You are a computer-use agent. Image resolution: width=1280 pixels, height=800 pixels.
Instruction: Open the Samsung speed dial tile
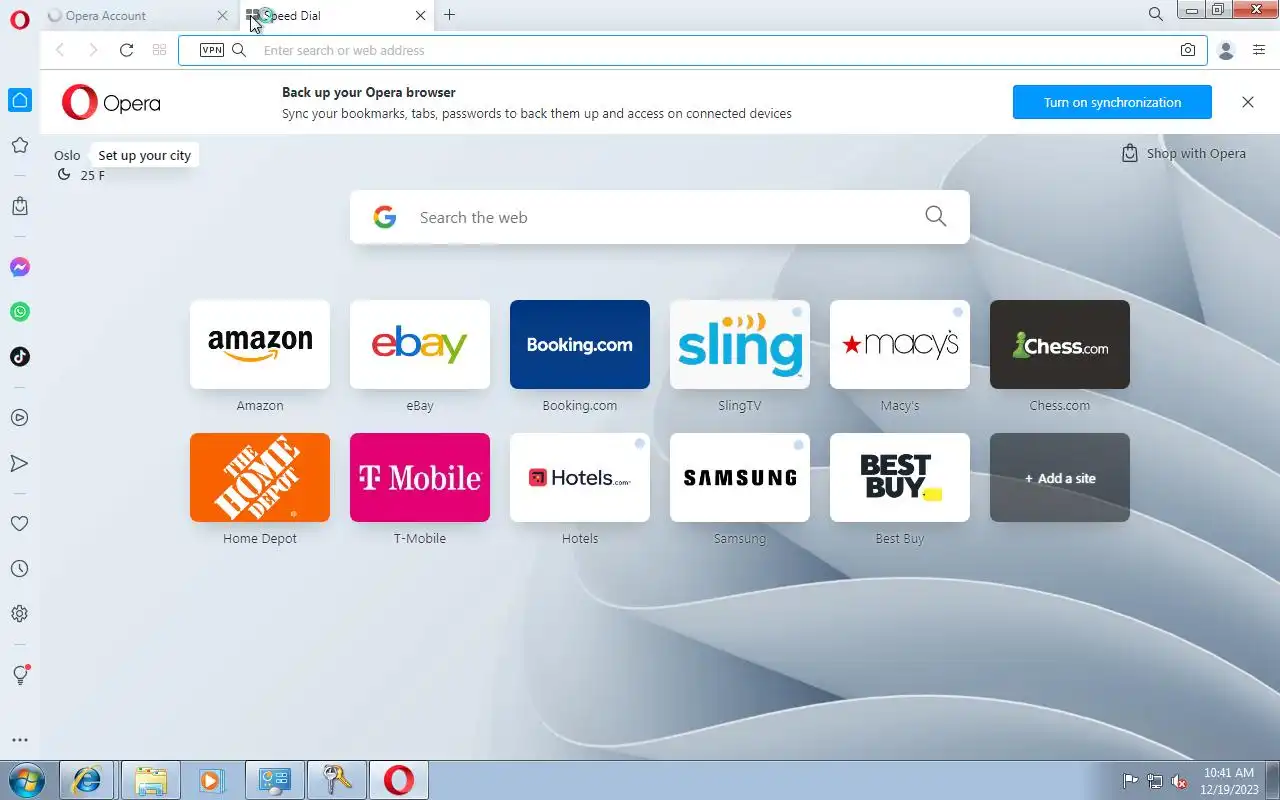pyautogui.click(x=740, y=477)
